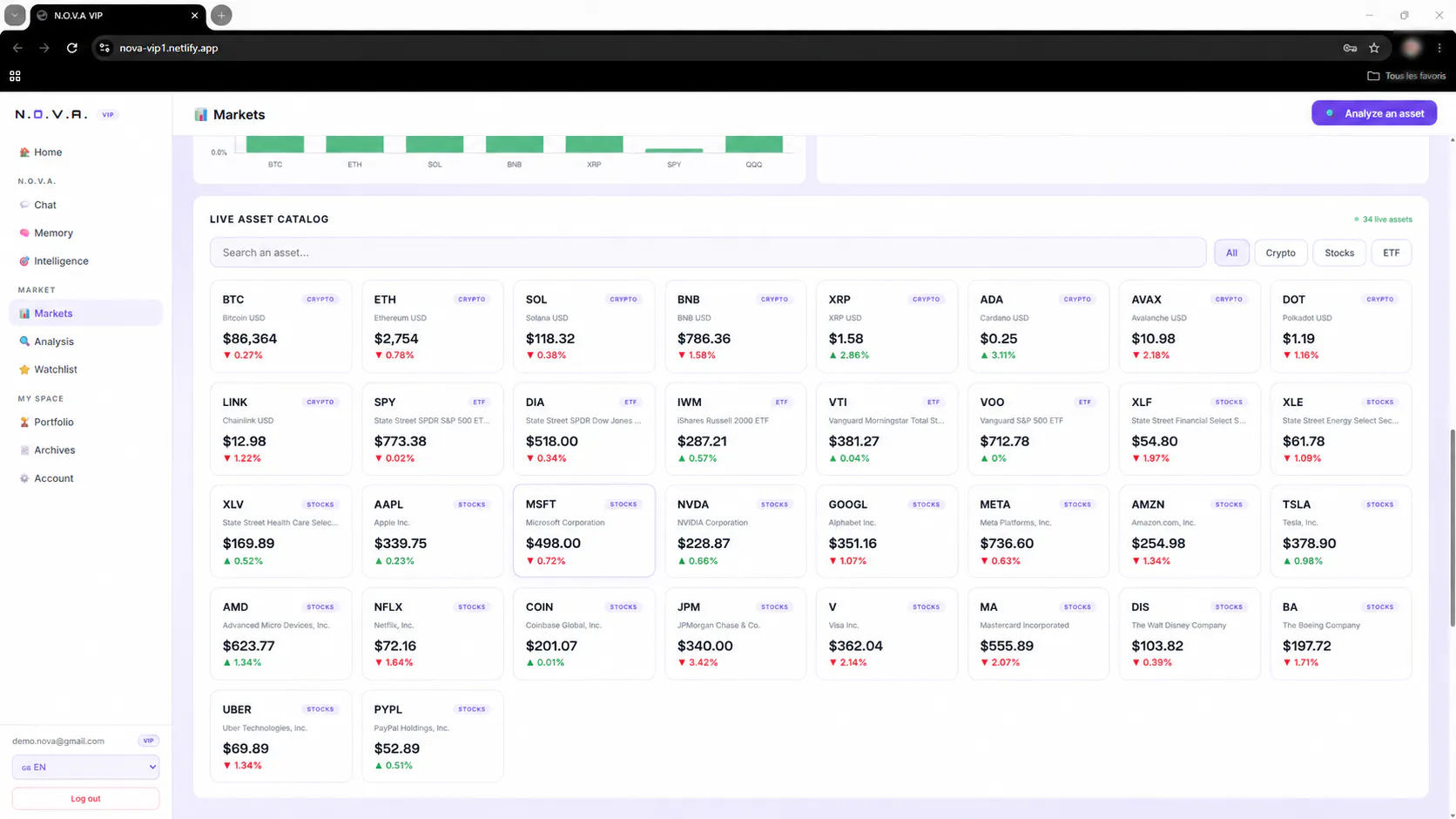Reload the page with the refresh icon
The image size is (1456, 819).
click(x=72, y=48)
